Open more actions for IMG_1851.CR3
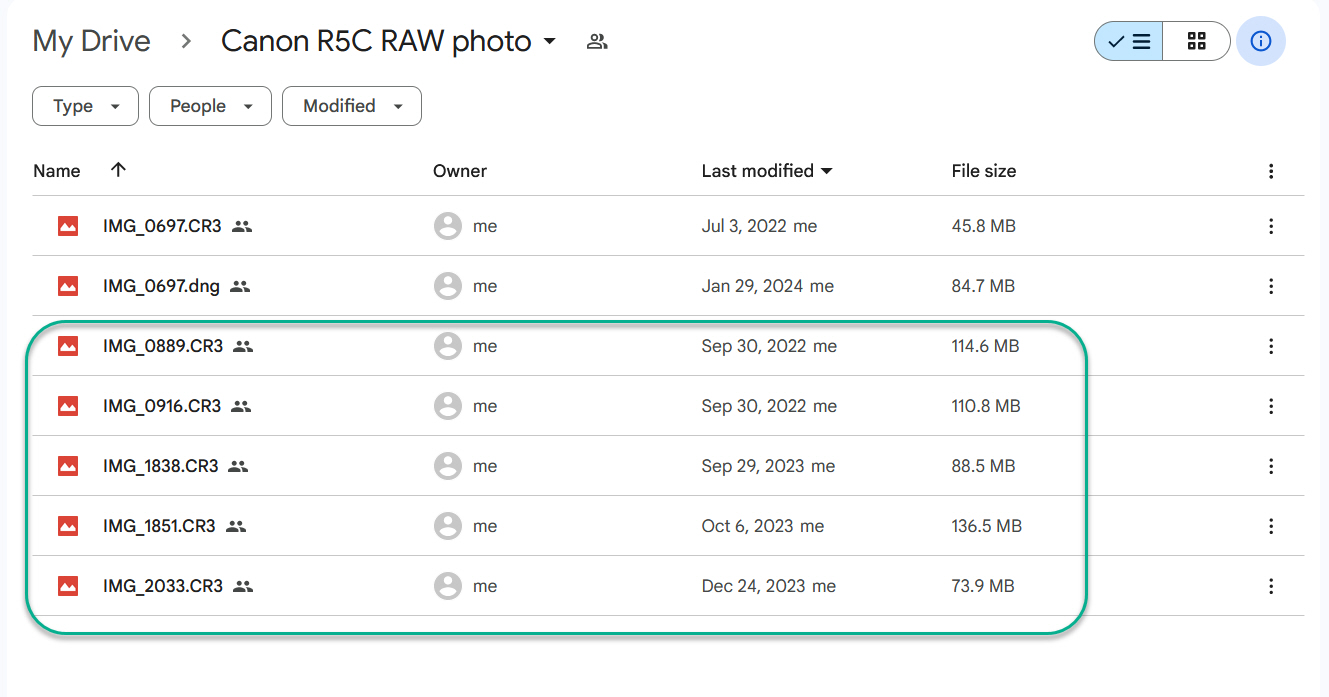1329x697 pixels. 1271,526
